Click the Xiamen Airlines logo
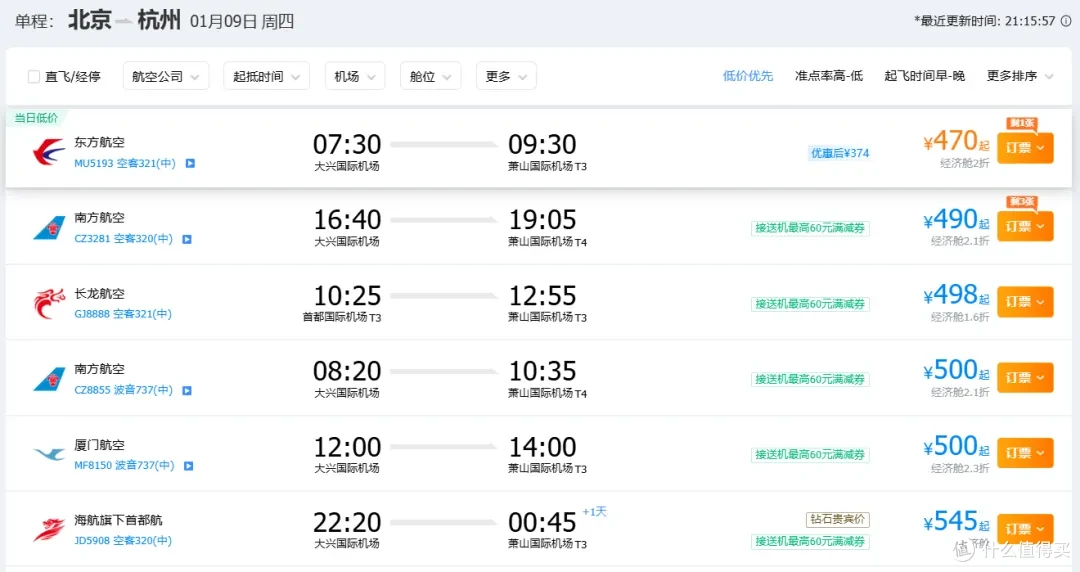 (x=49, y=454)
